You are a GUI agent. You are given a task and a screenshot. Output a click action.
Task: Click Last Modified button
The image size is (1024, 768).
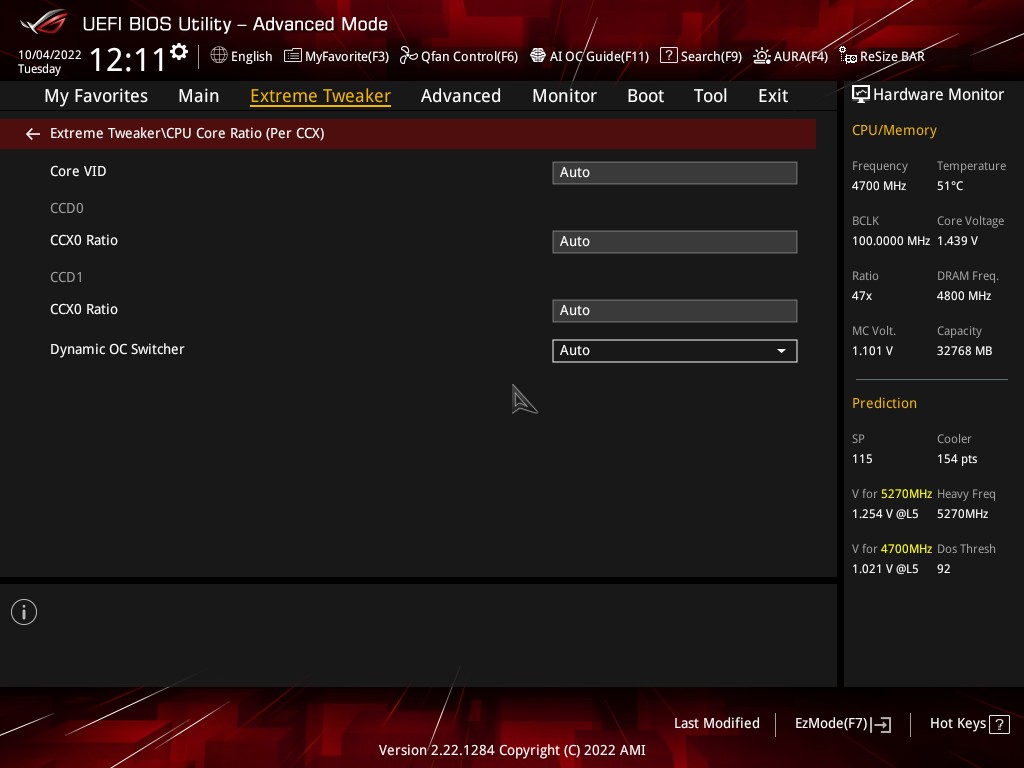tap(716, 724)
